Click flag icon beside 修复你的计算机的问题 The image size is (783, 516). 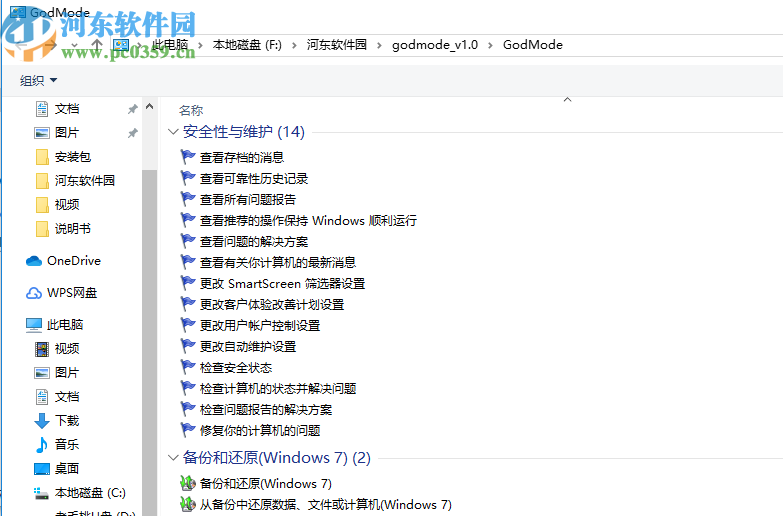[188, 430]
